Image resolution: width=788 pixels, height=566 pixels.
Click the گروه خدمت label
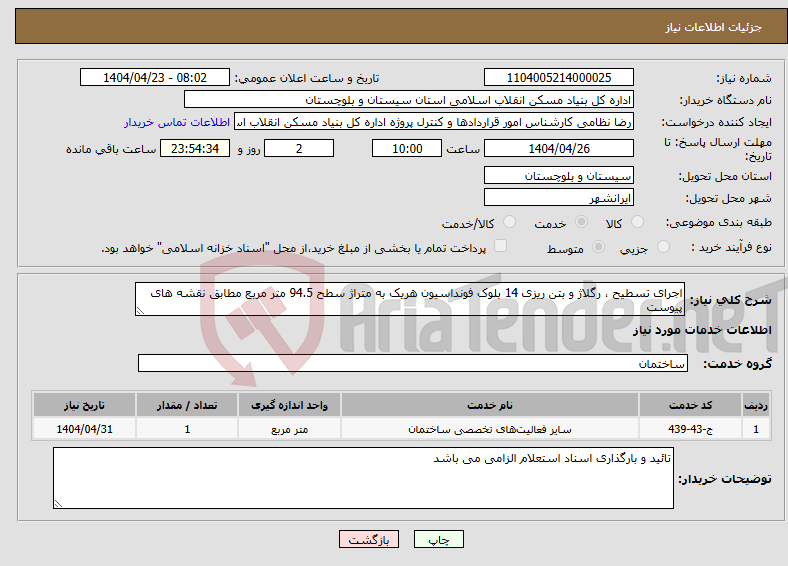(x=737, y=364)
